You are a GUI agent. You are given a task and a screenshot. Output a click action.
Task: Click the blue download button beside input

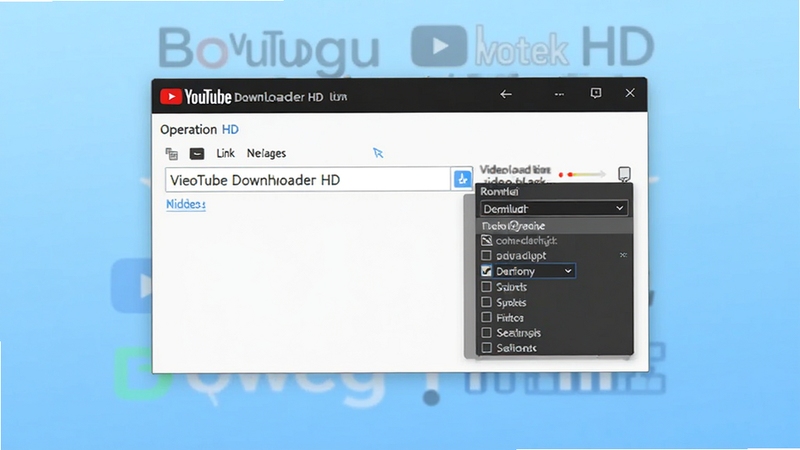click(462, 179)
